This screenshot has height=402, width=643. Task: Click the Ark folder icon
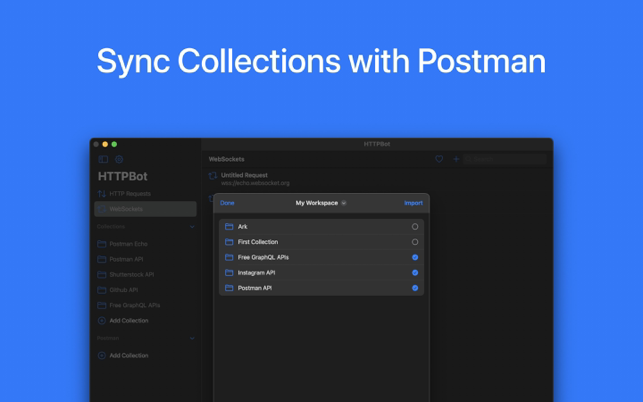pyautogui.click(x=229, y=226)
